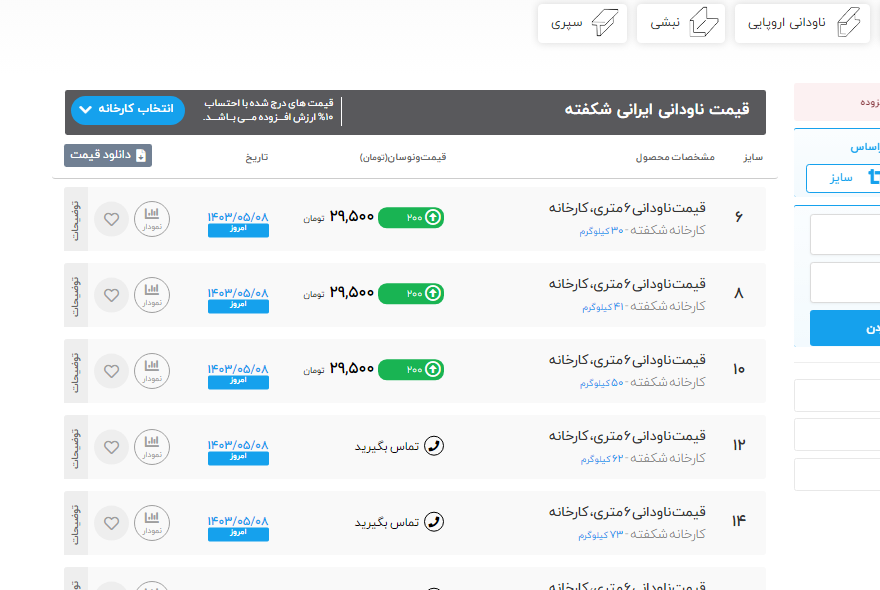Image resolution: width=880 pixels, height=590 pixels.
Task: Select the سپری profile tab
Action: pos(583,23)
